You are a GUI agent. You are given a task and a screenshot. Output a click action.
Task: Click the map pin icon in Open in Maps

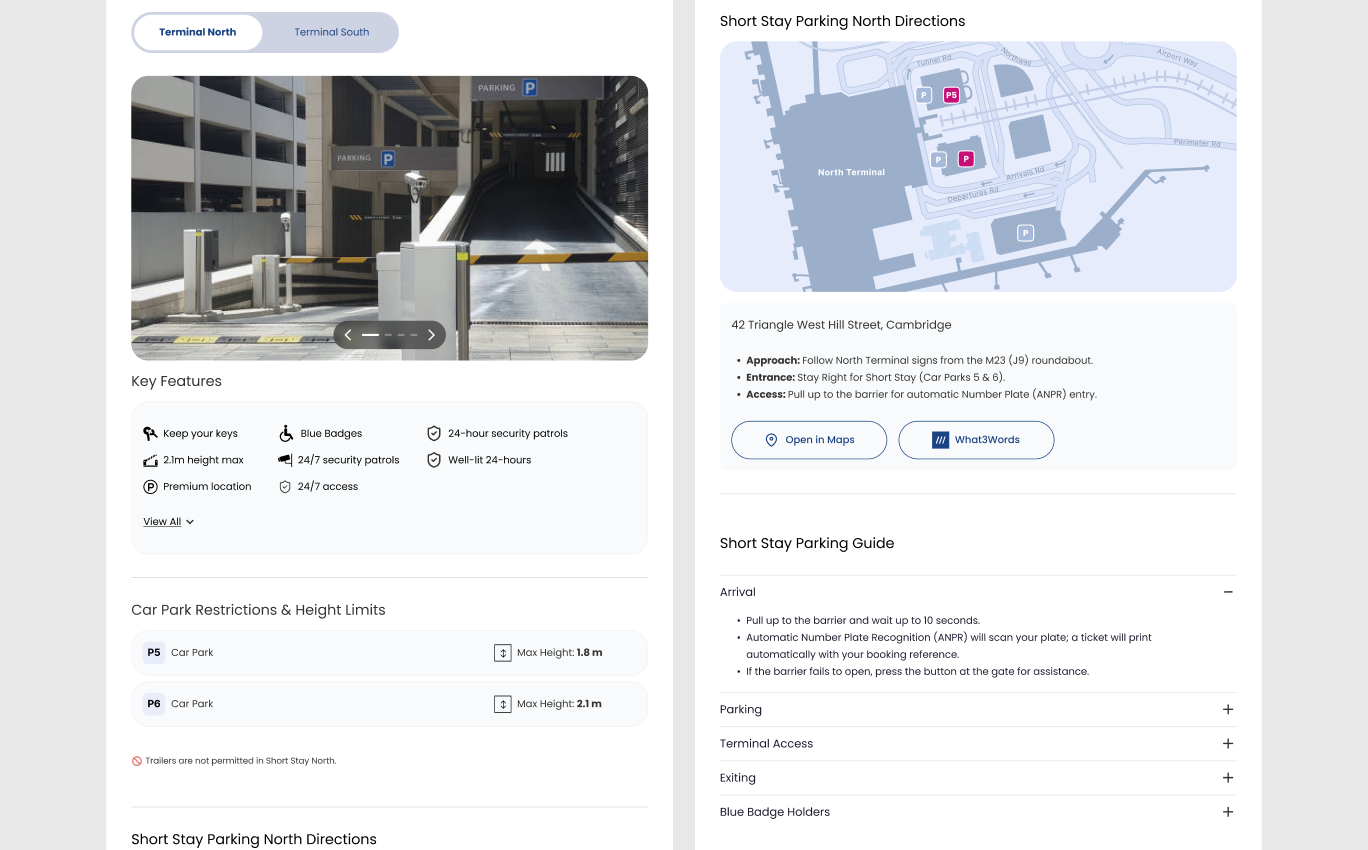[771, 440]
